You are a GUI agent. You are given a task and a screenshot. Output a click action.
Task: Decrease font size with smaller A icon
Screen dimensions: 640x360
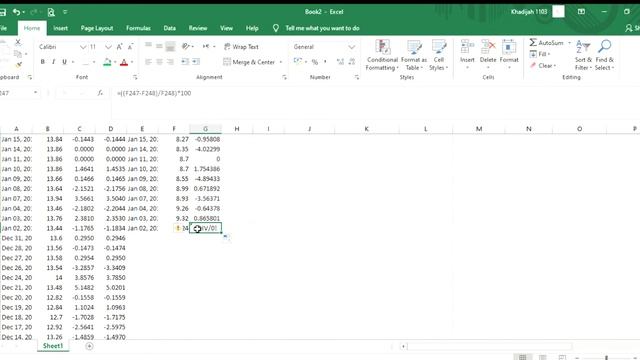130,47
